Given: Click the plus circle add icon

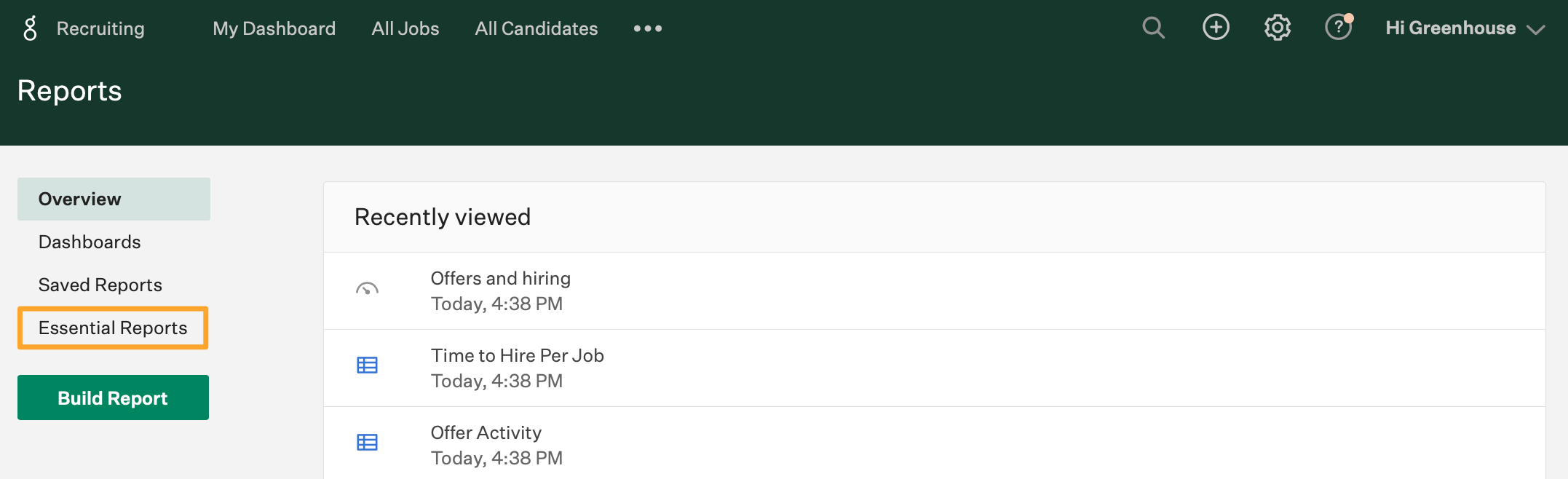Looking at the screenshot, I should (1216, 28).
